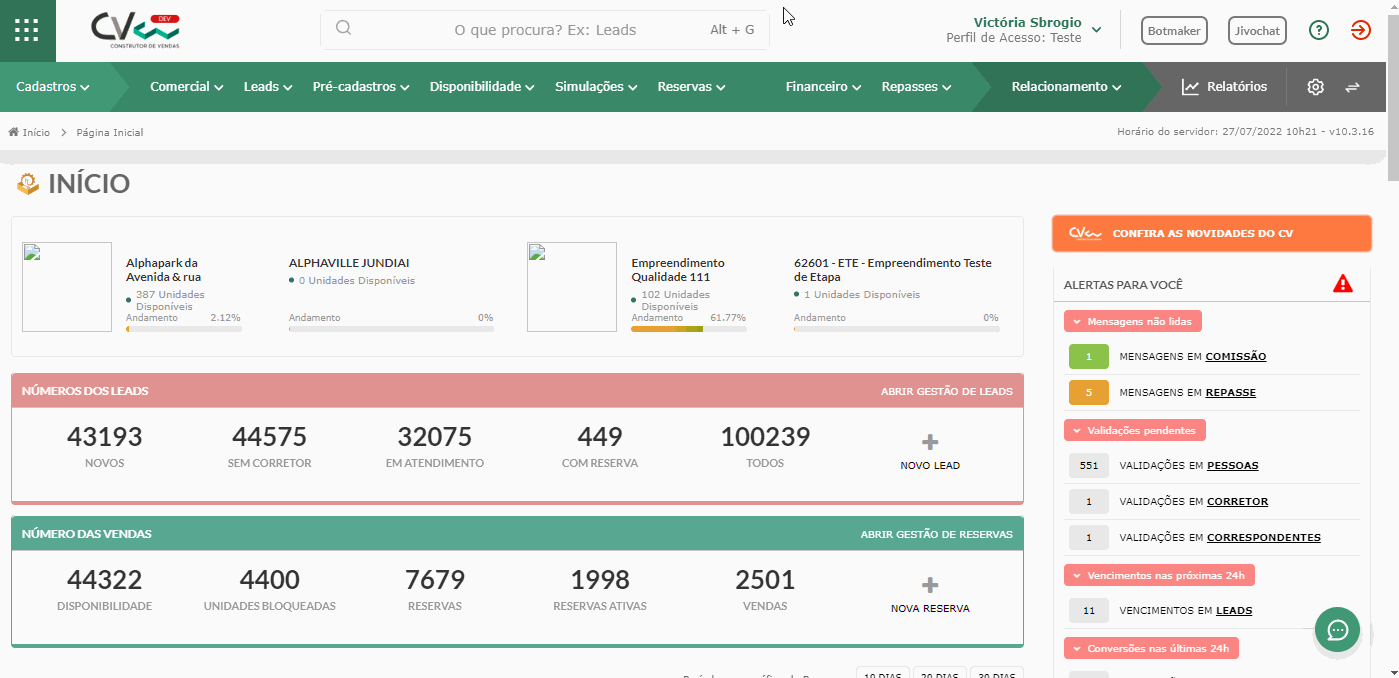Click the home icon in the breadcrumb
Screen dimensions: 1399x678
point(14,132)
